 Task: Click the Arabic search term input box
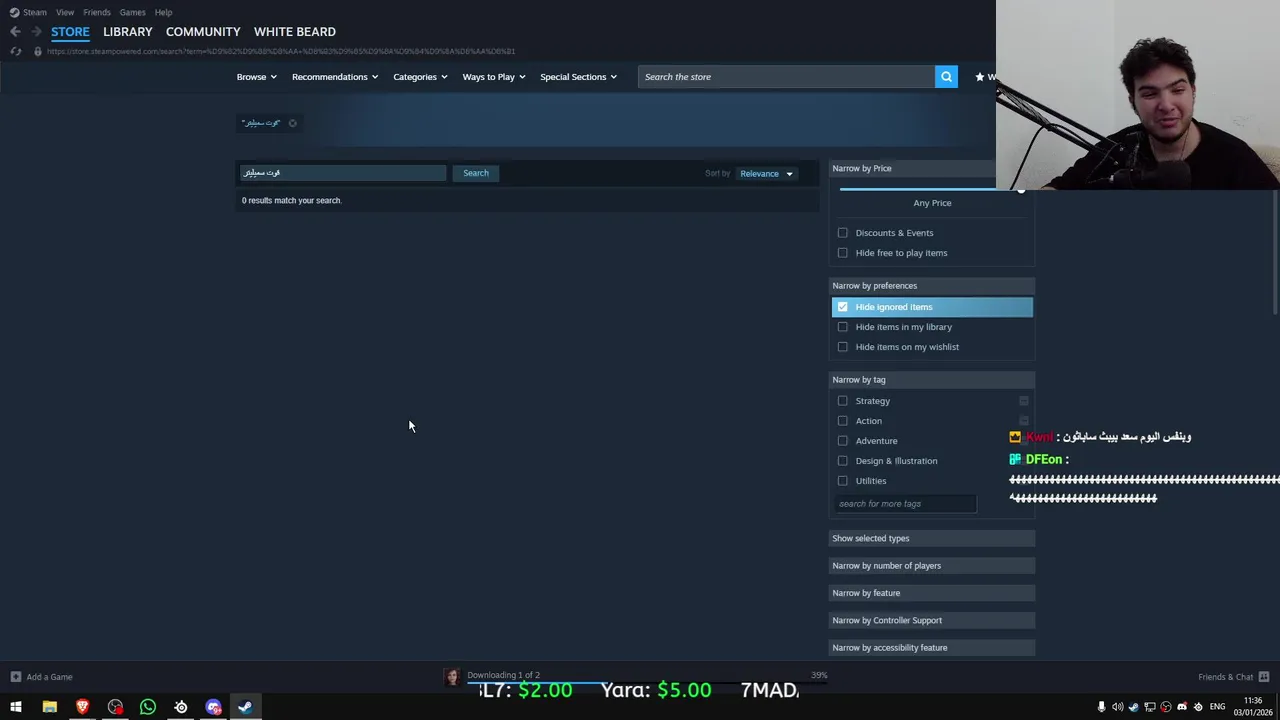[342, 173]
